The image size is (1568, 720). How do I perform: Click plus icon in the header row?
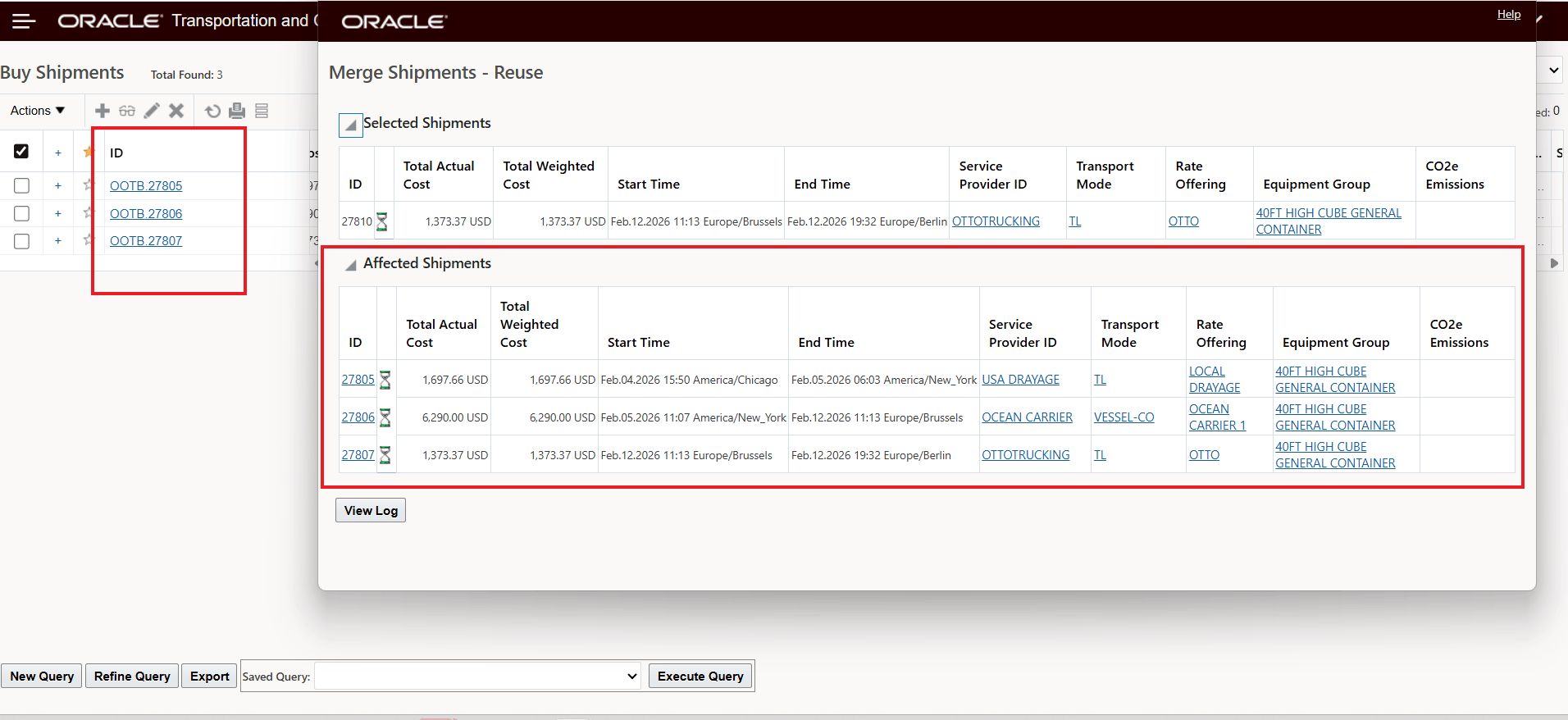coord(58,153)
